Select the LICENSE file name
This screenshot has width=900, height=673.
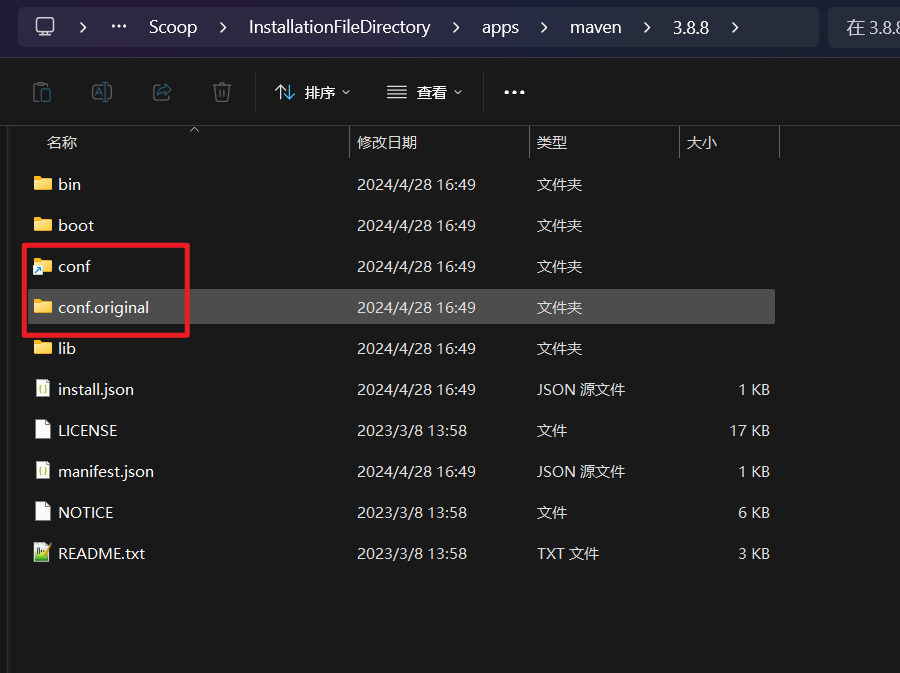[87, 430]
